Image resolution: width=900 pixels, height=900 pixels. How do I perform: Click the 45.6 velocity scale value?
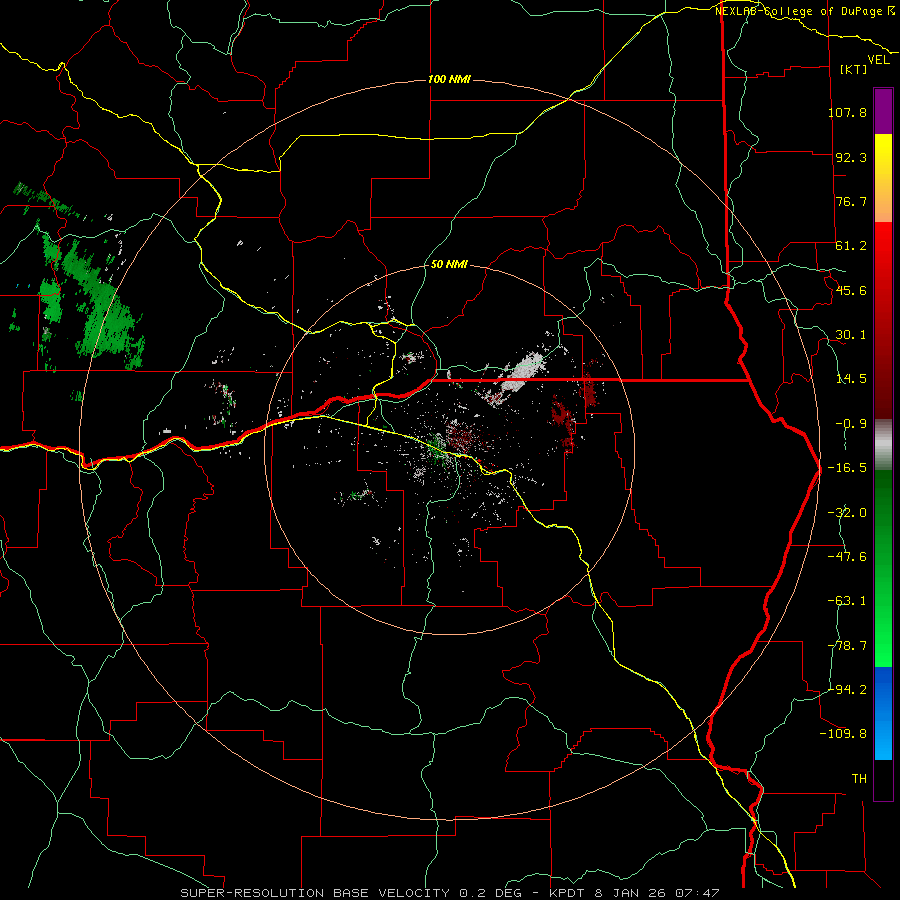851,290
